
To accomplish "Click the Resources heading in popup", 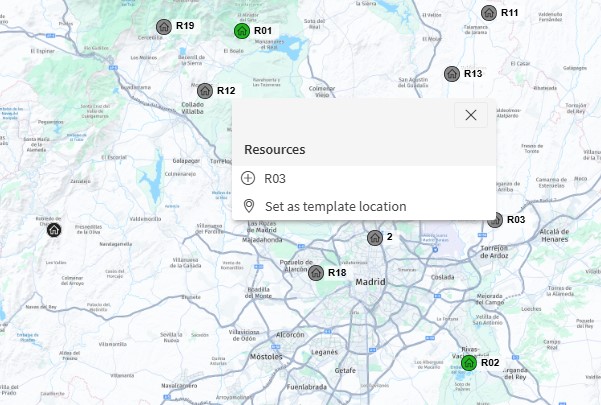I will click(275, 149).
